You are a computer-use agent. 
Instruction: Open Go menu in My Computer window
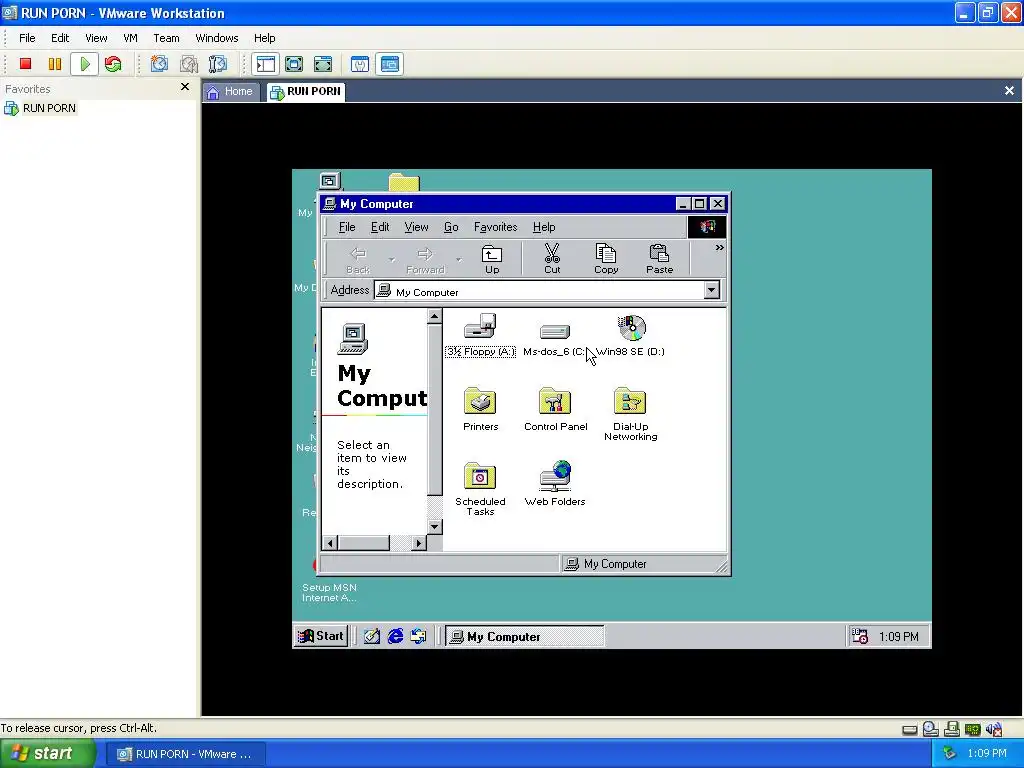click(451, 227)
